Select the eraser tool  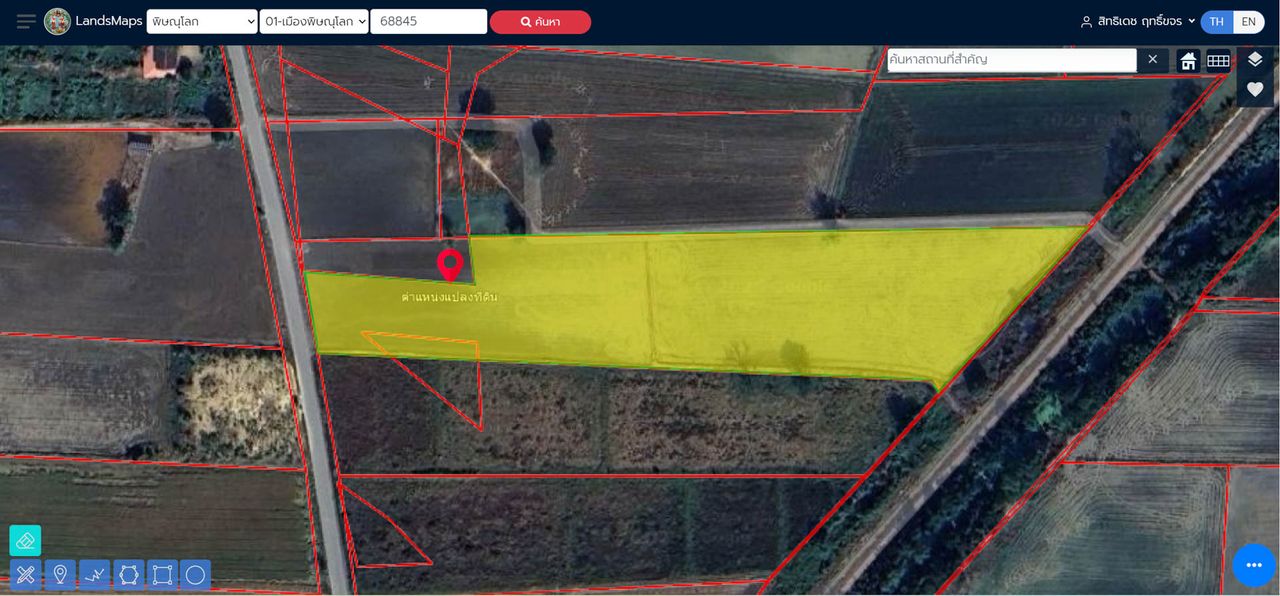25,540
